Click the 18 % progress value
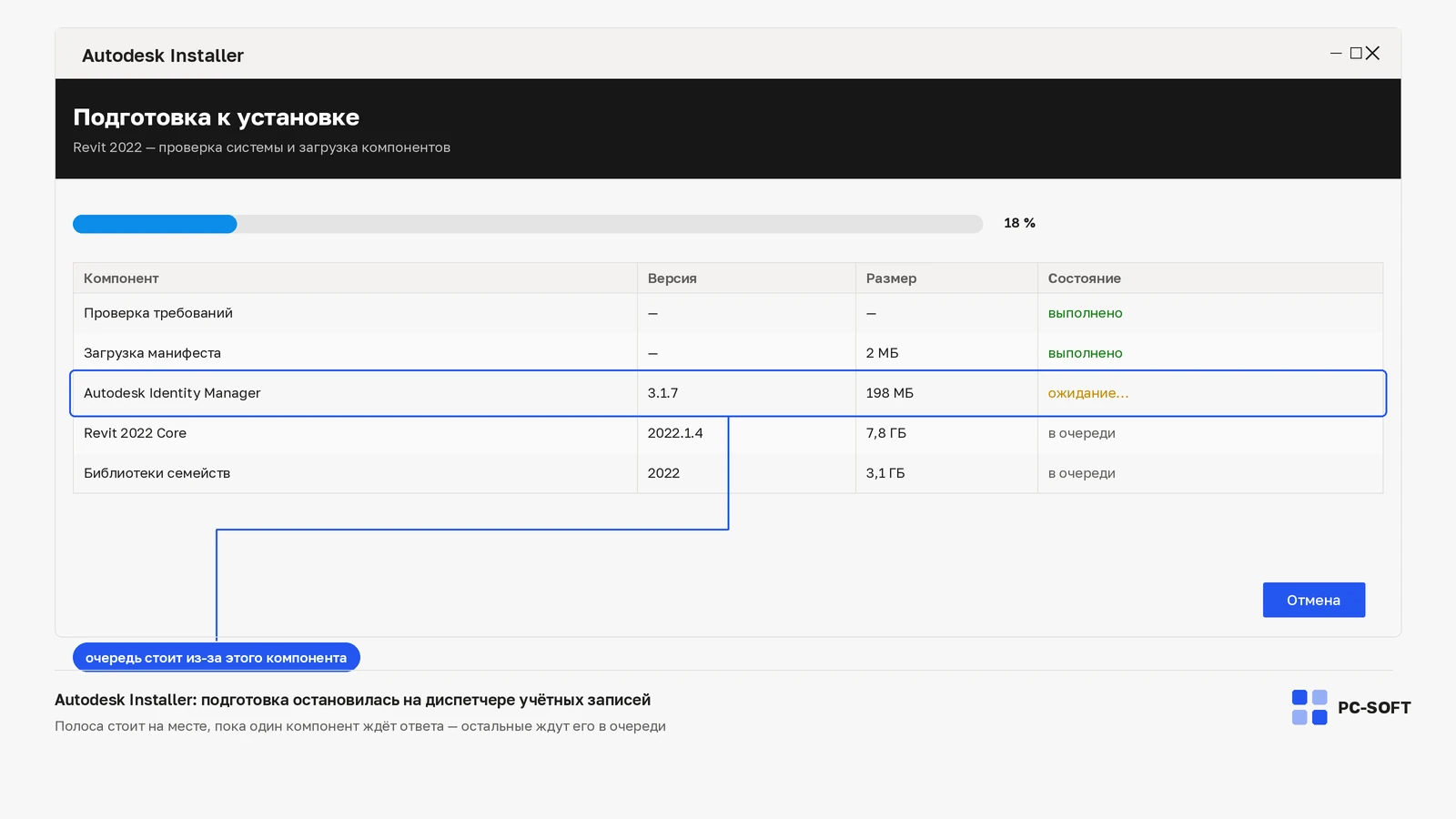The height and width of the screenshot is (819, 1456). [x=1019, y=223]
